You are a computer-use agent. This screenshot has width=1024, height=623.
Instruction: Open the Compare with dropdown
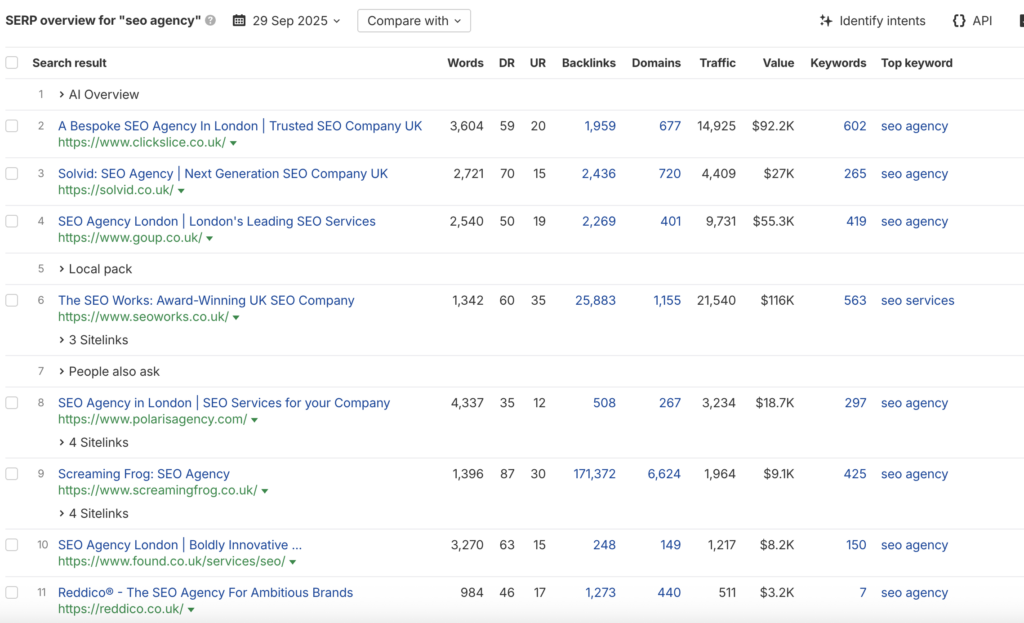click(x=413, y=21)
